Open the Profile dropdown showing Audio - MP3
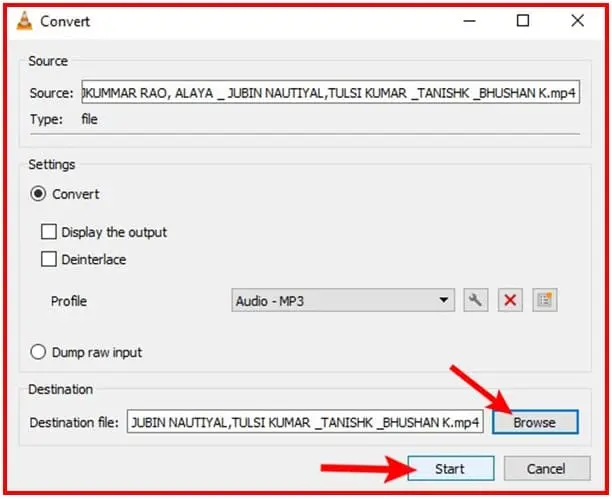Screen dimensions: 612x499 [x=343, y=300]
